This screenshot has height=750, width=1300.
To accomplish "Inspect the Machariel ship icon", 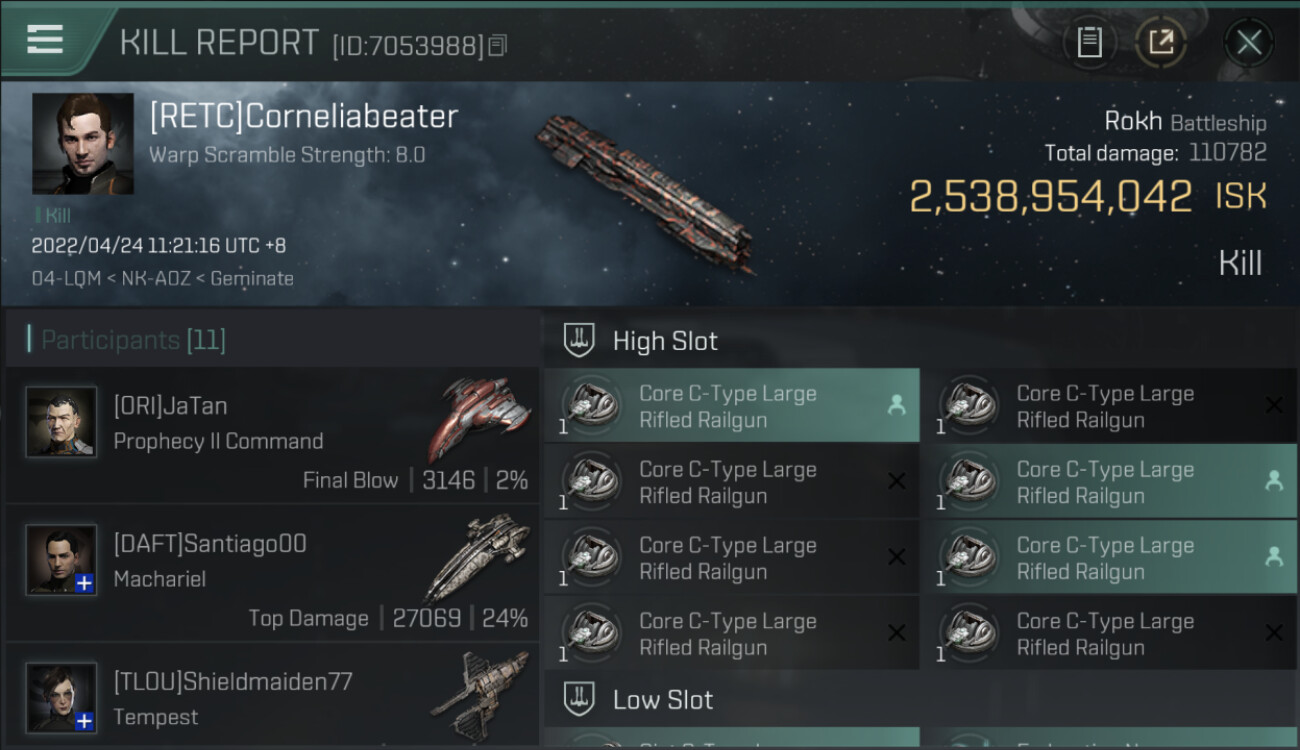I will tap(480, 556).
